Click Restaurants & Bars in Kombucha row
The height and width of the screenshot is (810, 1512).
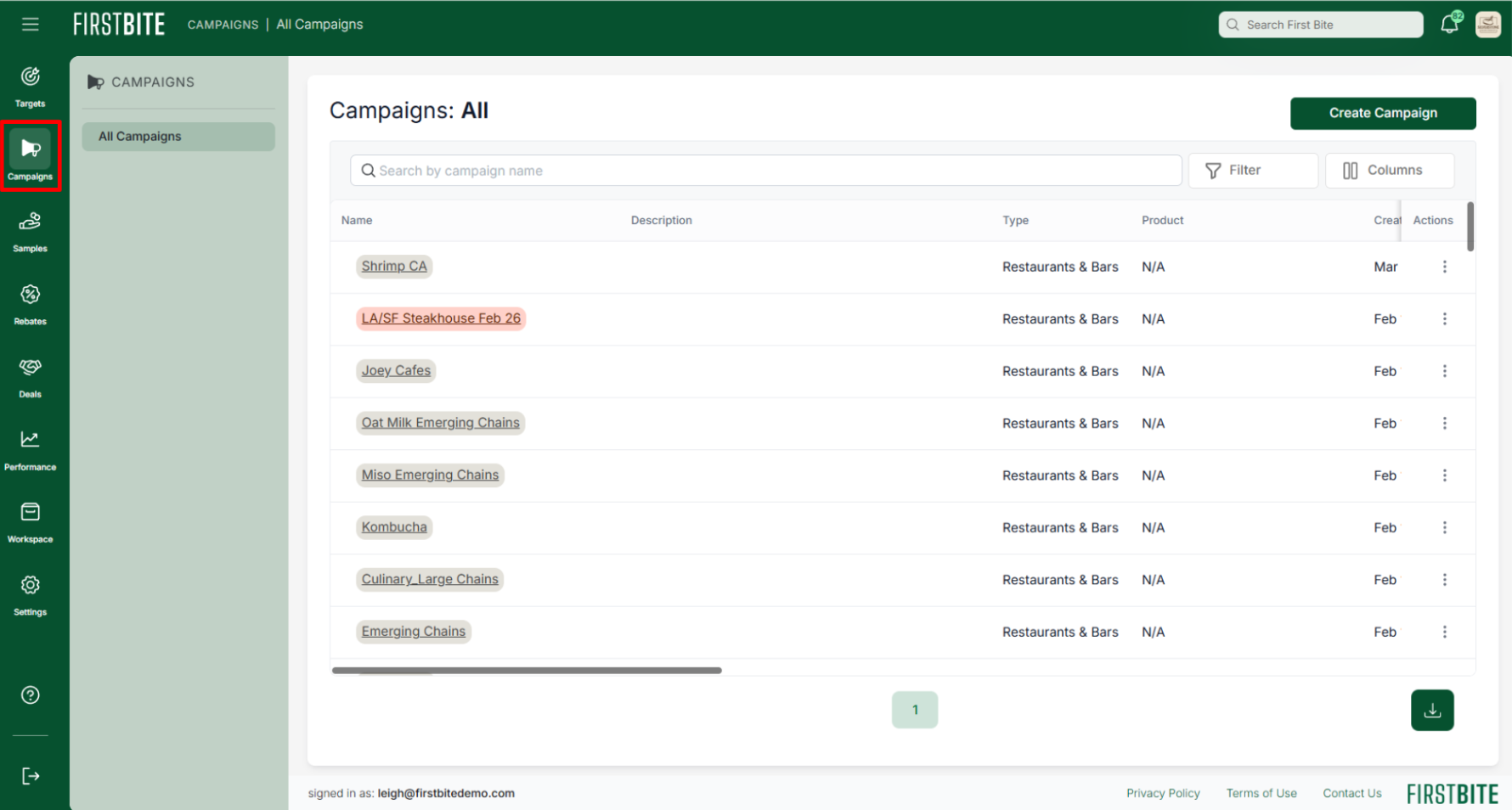click(x=1060, y=527)
